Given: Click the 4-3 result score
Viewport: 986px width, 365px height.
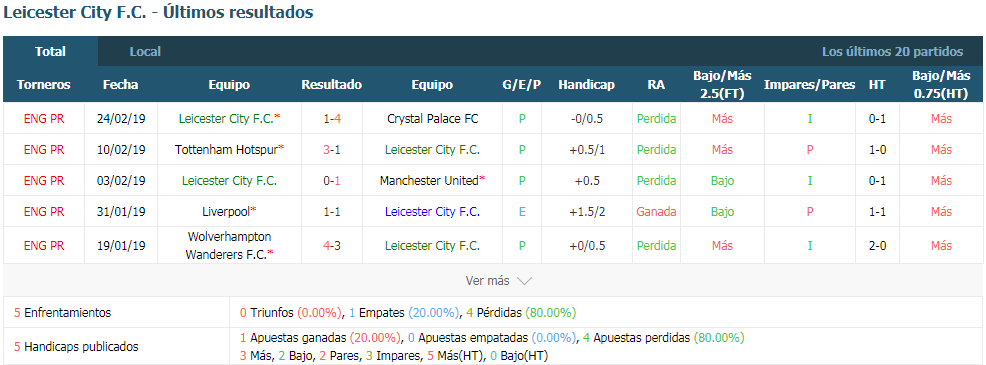Looking at the screenshot, I should point(331,245).
